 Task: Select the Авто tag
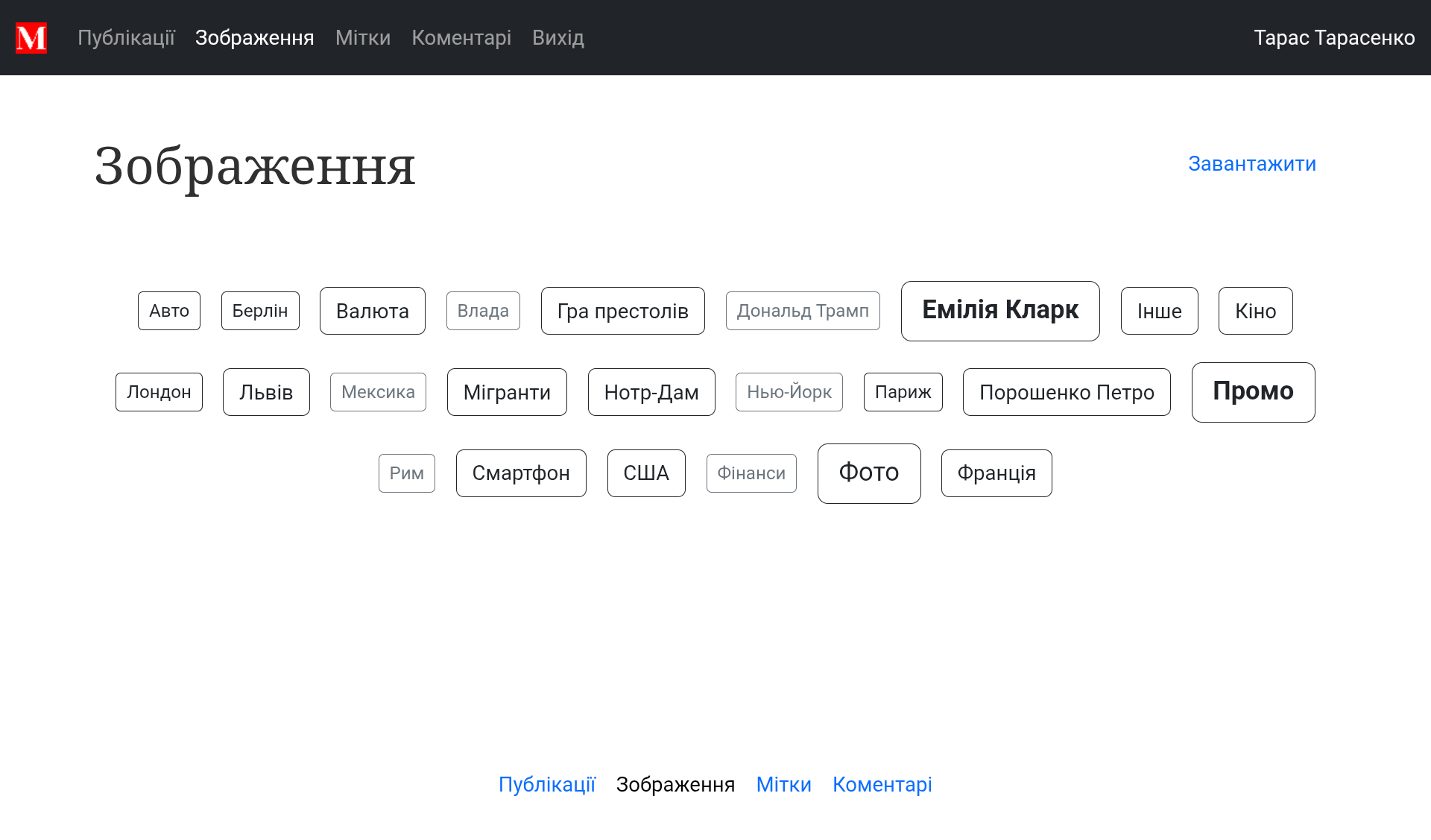click(x=168, y=311)
